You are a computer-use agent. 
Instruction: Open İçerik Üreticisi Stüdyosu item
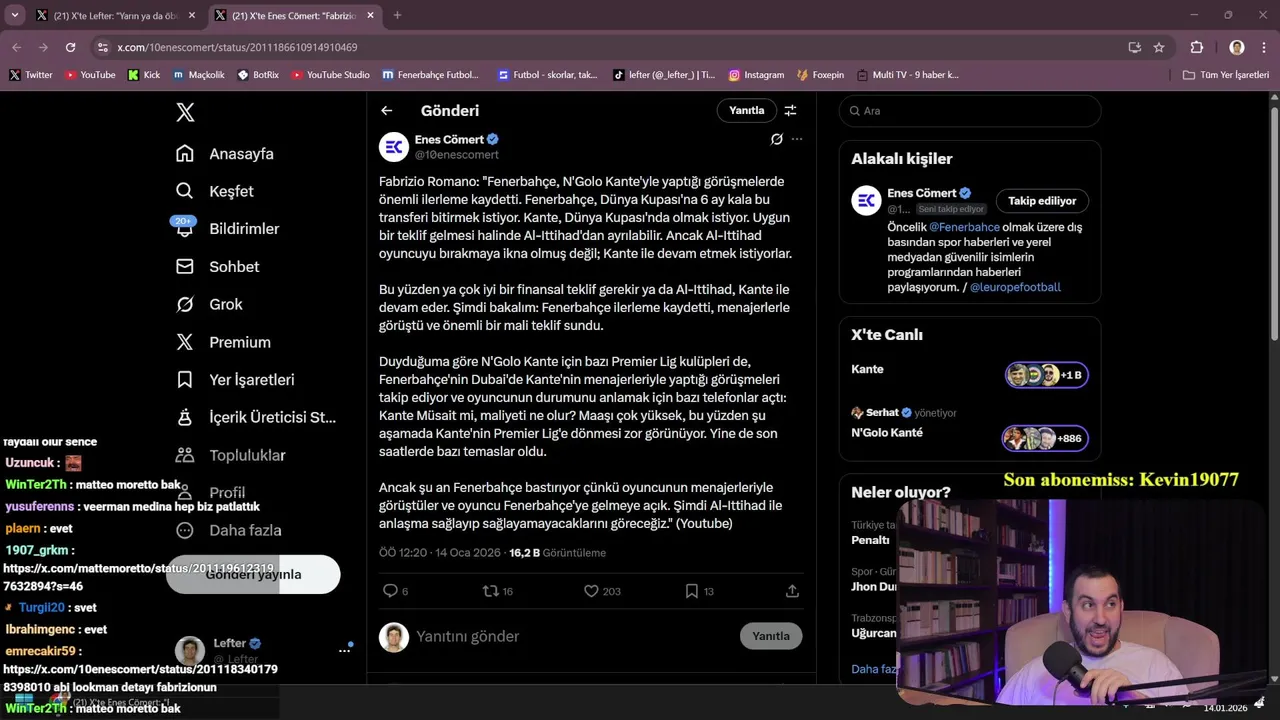pyautogui.click(x=256, y=417)
